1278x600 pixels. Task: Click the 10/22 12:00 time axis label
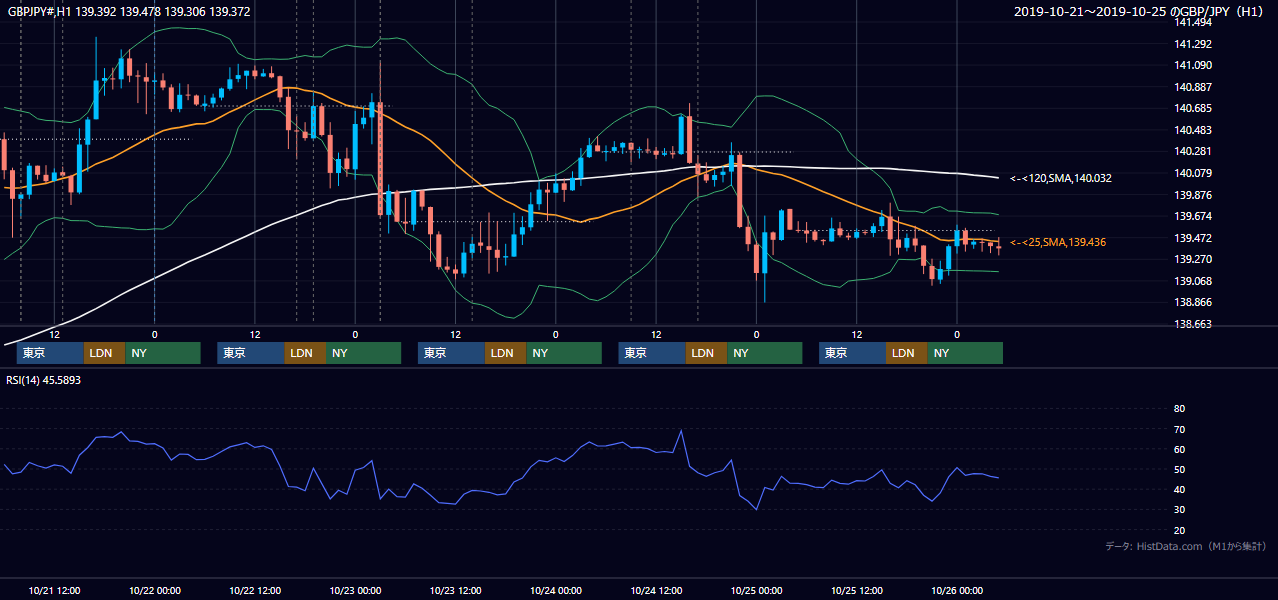[x=255, y=590]
